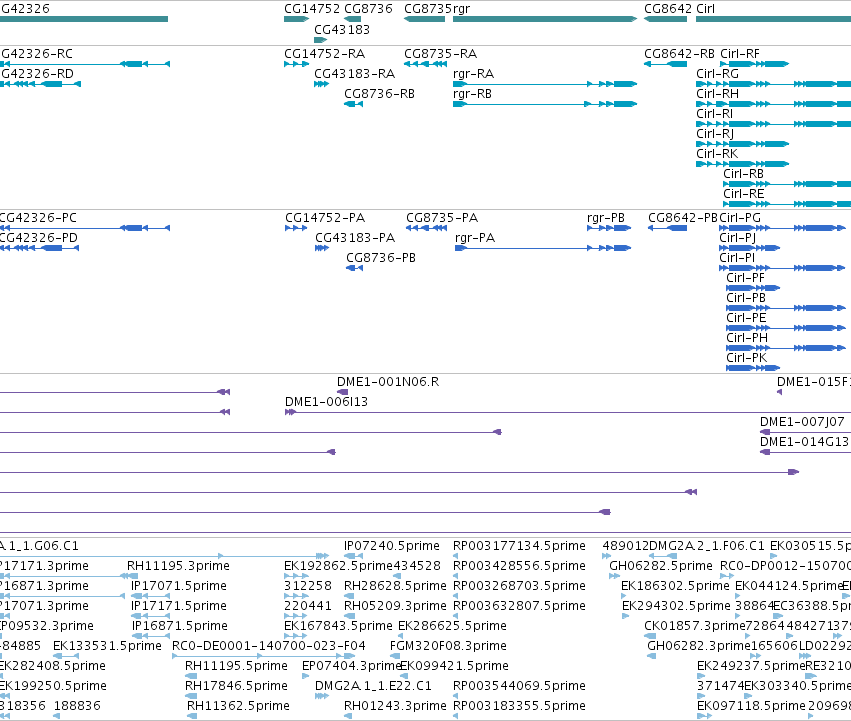
Task: Open protein CG14752-PA label
Action: 325,218
